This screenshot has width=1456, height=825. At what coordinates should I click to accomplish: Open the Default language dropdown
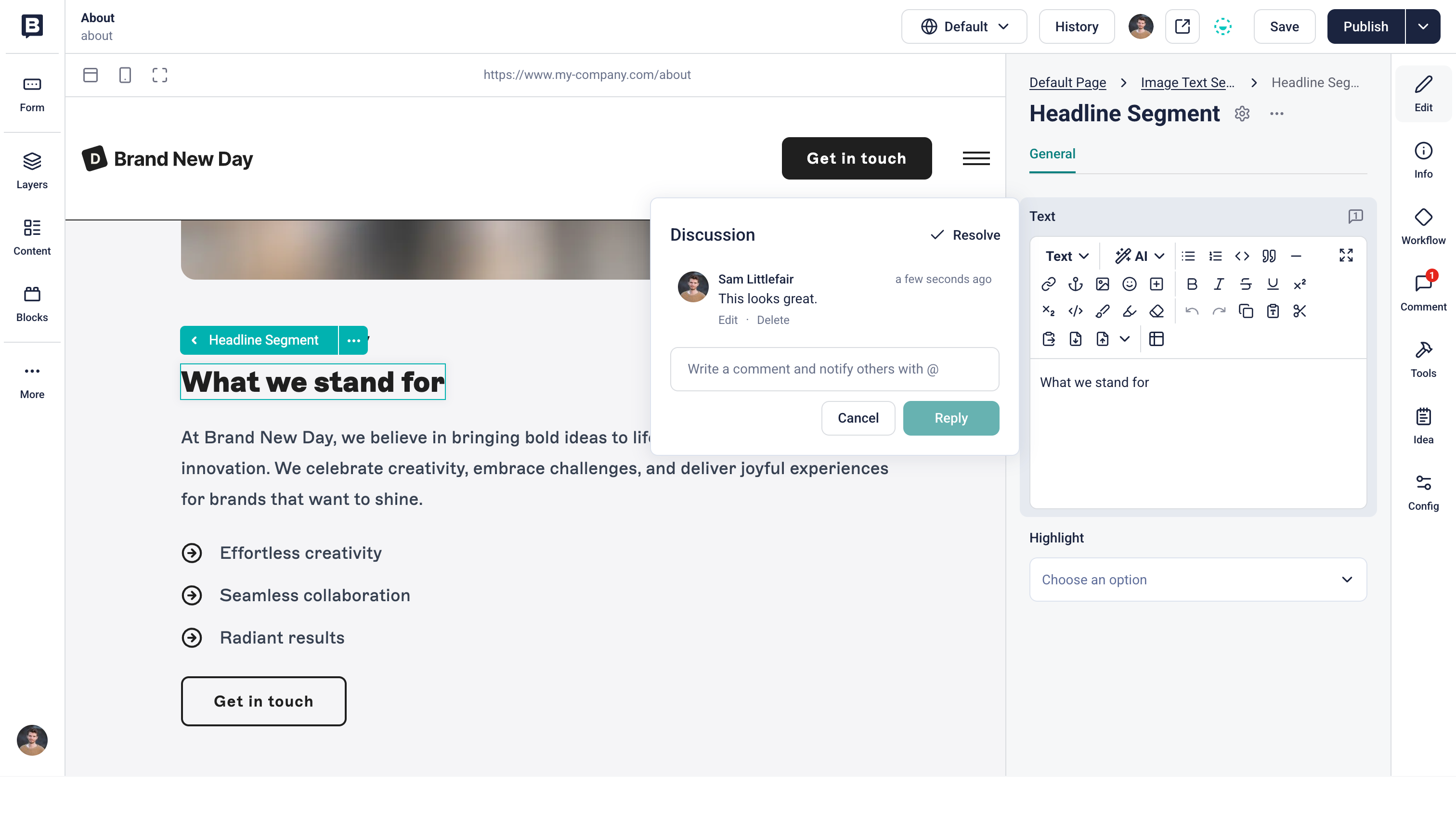click(963, 26)
